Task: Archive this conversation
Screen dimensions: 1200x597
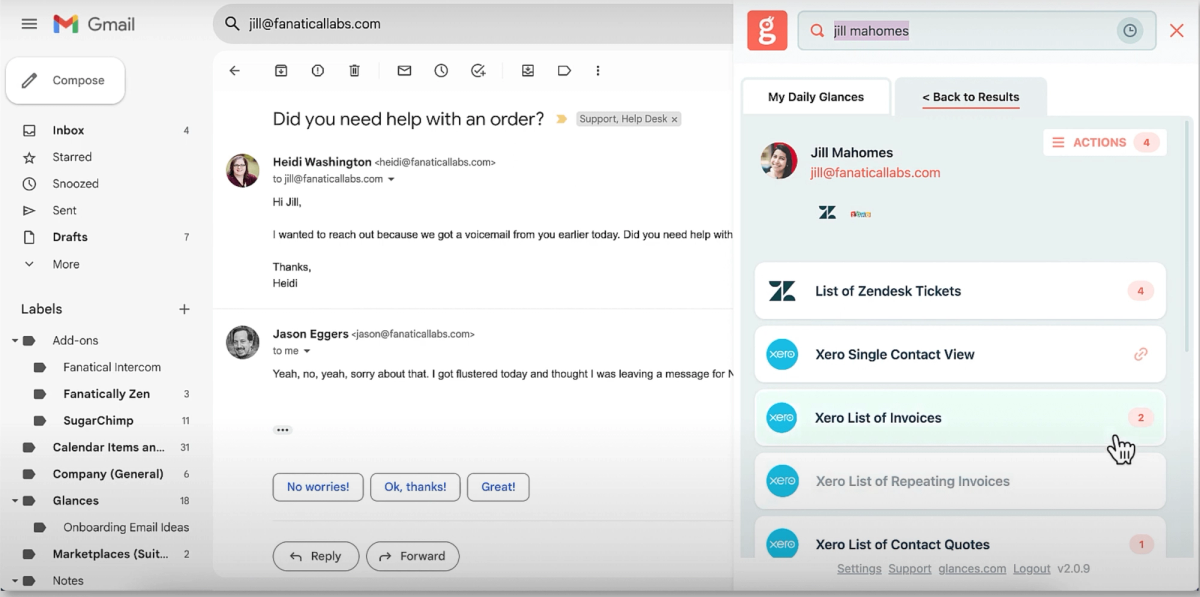Action: (x=281, y=71)
